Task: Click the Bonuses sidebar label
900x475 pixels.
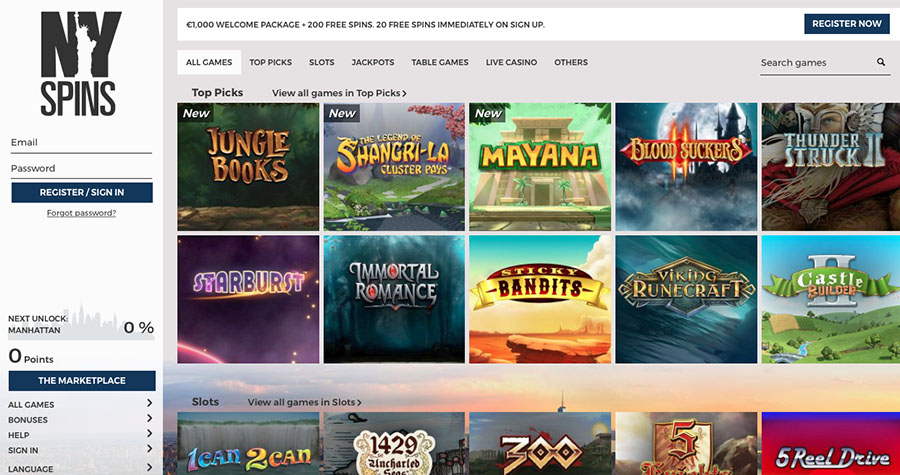Action: pyautogui.click(x=28, y=420)
